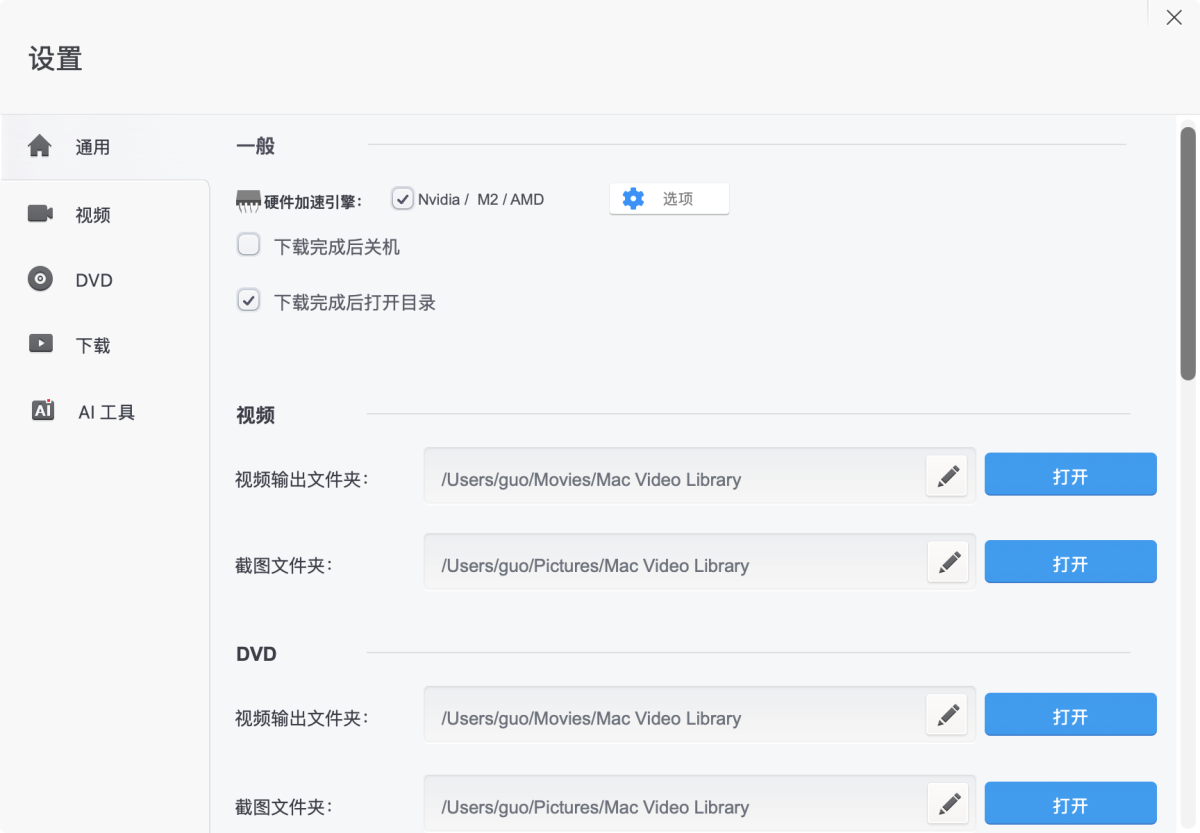Screen dimensions: 1200x833
Task: Click the vertical scrollbar thumb
Action: click(x=1188, y=253)
